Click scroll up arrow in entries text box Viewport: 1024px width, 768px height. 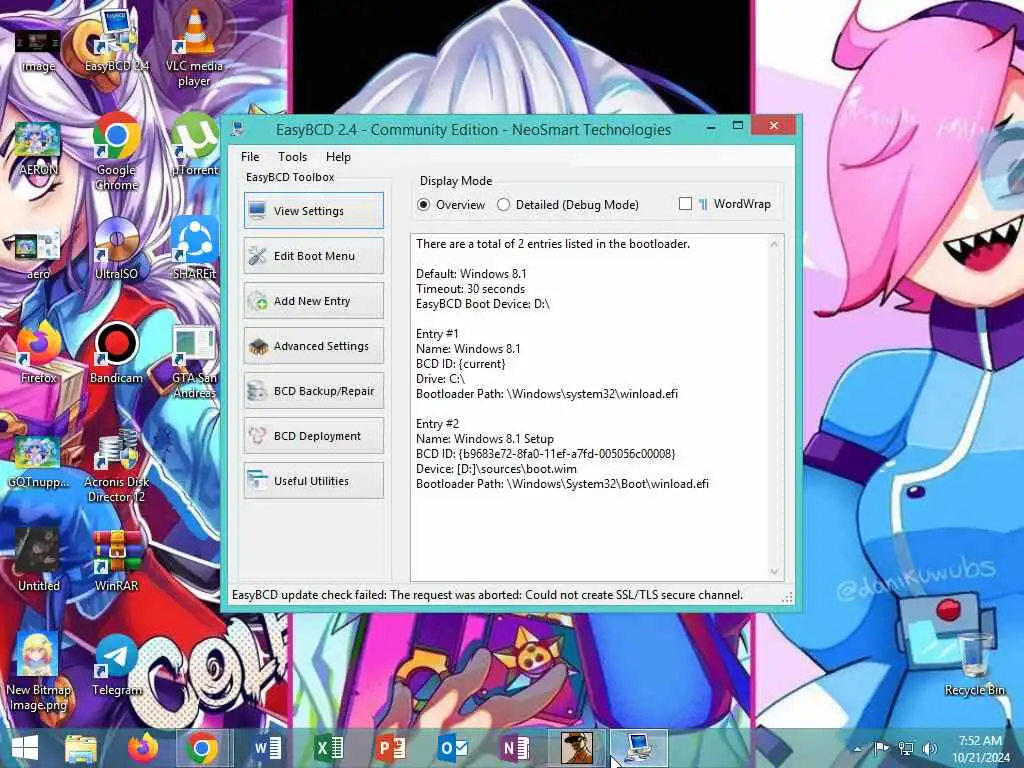point(774,244)
